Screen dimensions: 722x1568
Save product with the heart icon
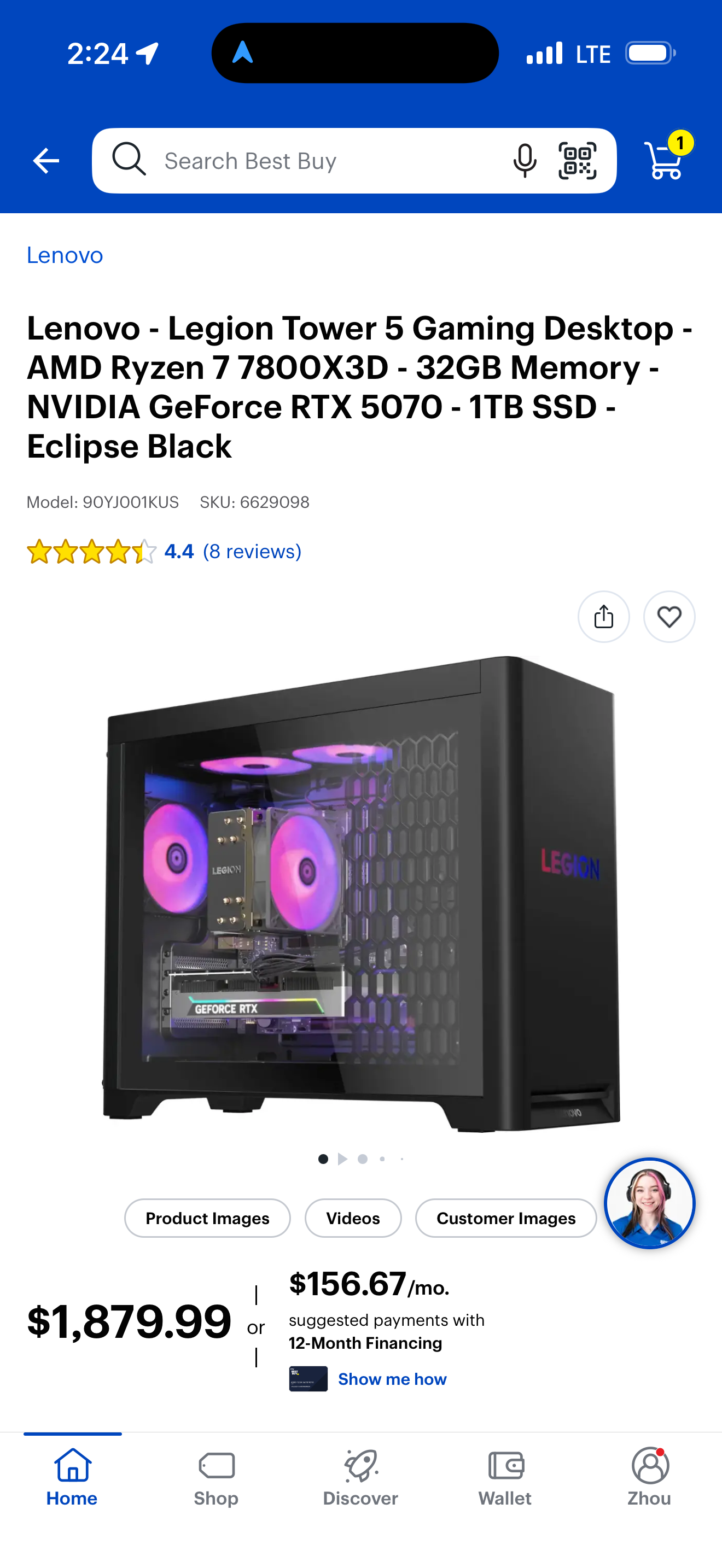pos(669,617)
